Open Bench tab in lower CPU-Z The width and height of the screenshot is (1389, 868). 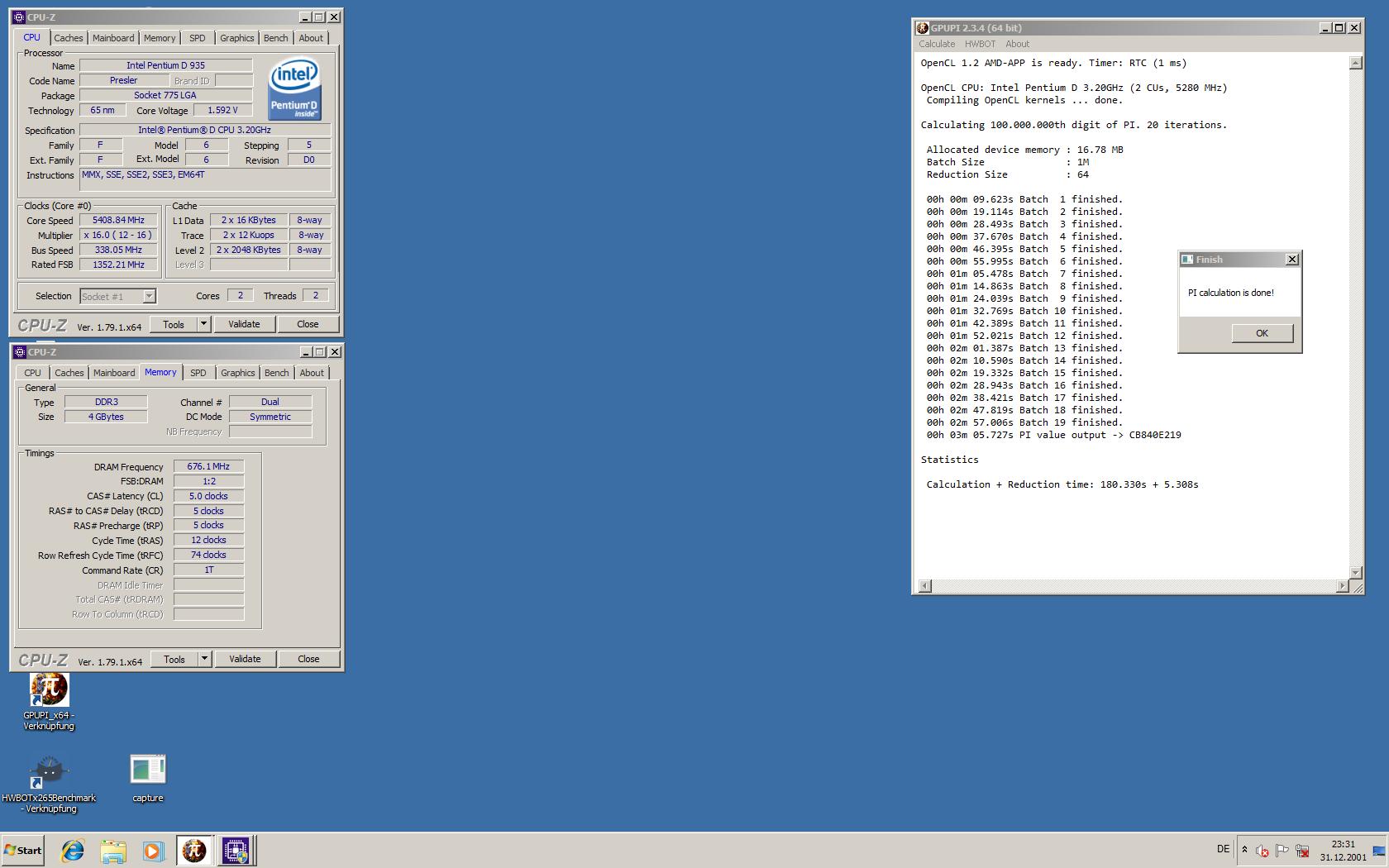pyautogui.click(x=276, y=373)
